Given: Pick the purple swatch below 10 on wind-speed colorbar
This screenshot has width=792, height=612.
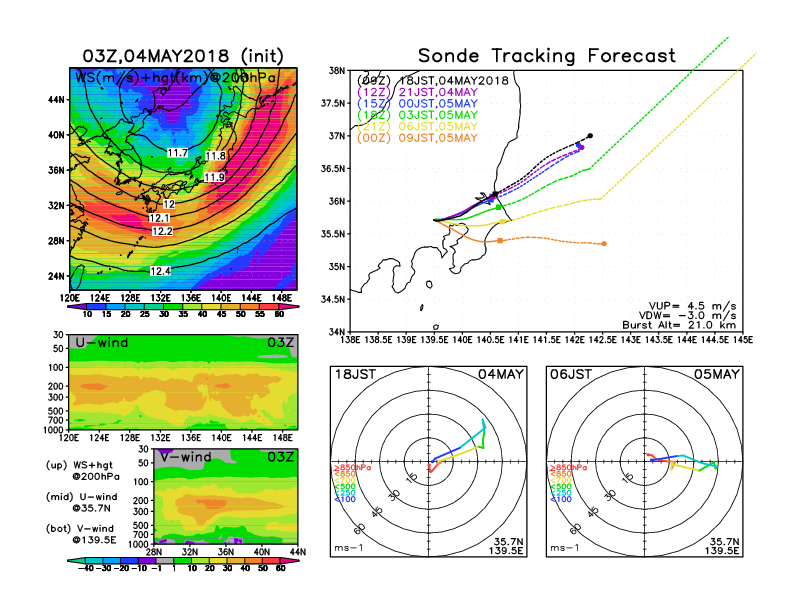Looking at the screenshot, I should coord(77,307).
